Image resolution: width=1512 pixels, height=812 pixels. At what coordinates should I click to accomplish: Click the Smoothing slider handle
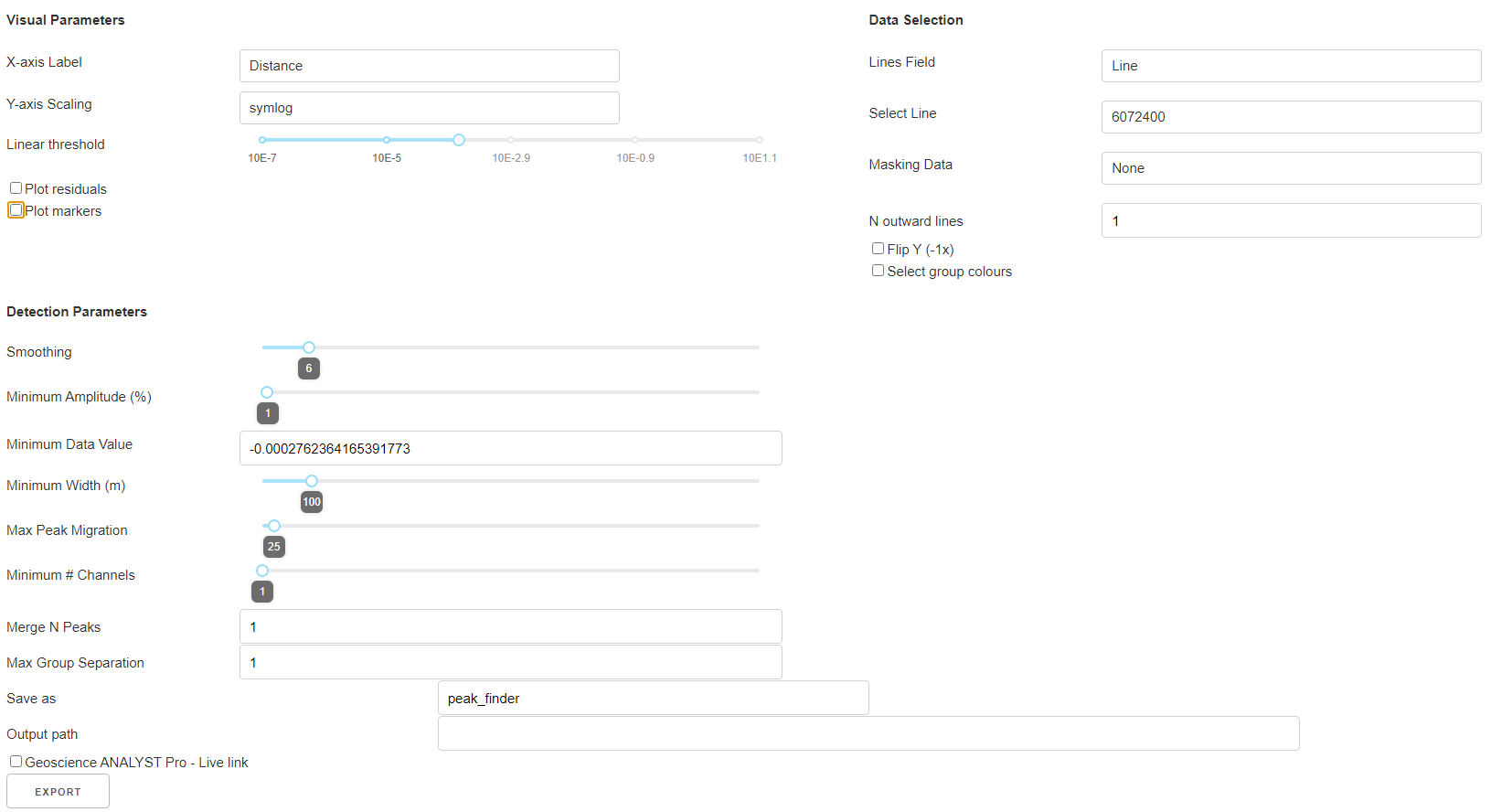(x=309, y=347)
